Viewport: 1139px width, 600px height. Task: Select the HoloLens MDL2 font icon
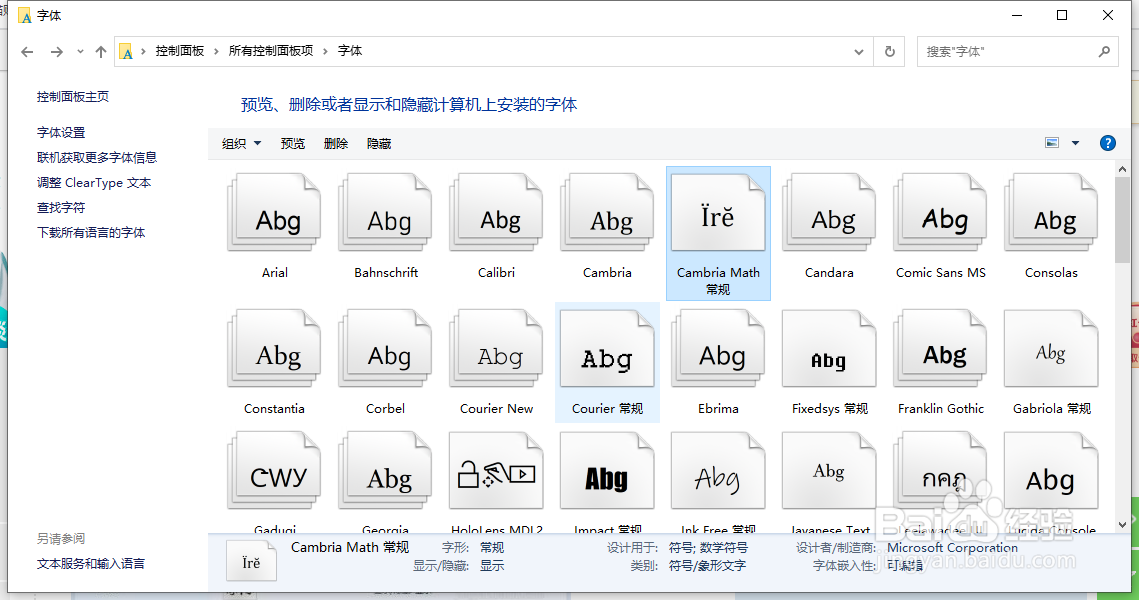[x=497, y=471]
